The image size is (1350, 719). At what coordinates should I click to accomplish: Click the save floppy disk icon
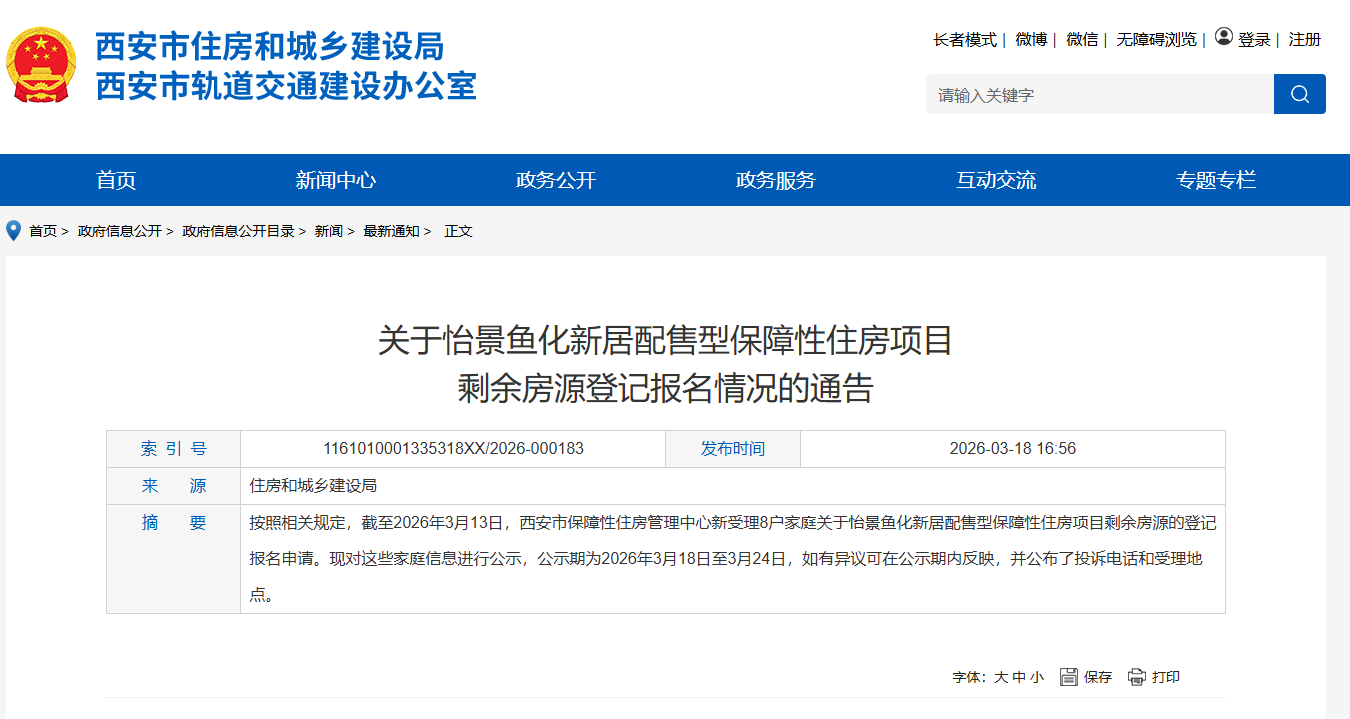pos(1069,677)
